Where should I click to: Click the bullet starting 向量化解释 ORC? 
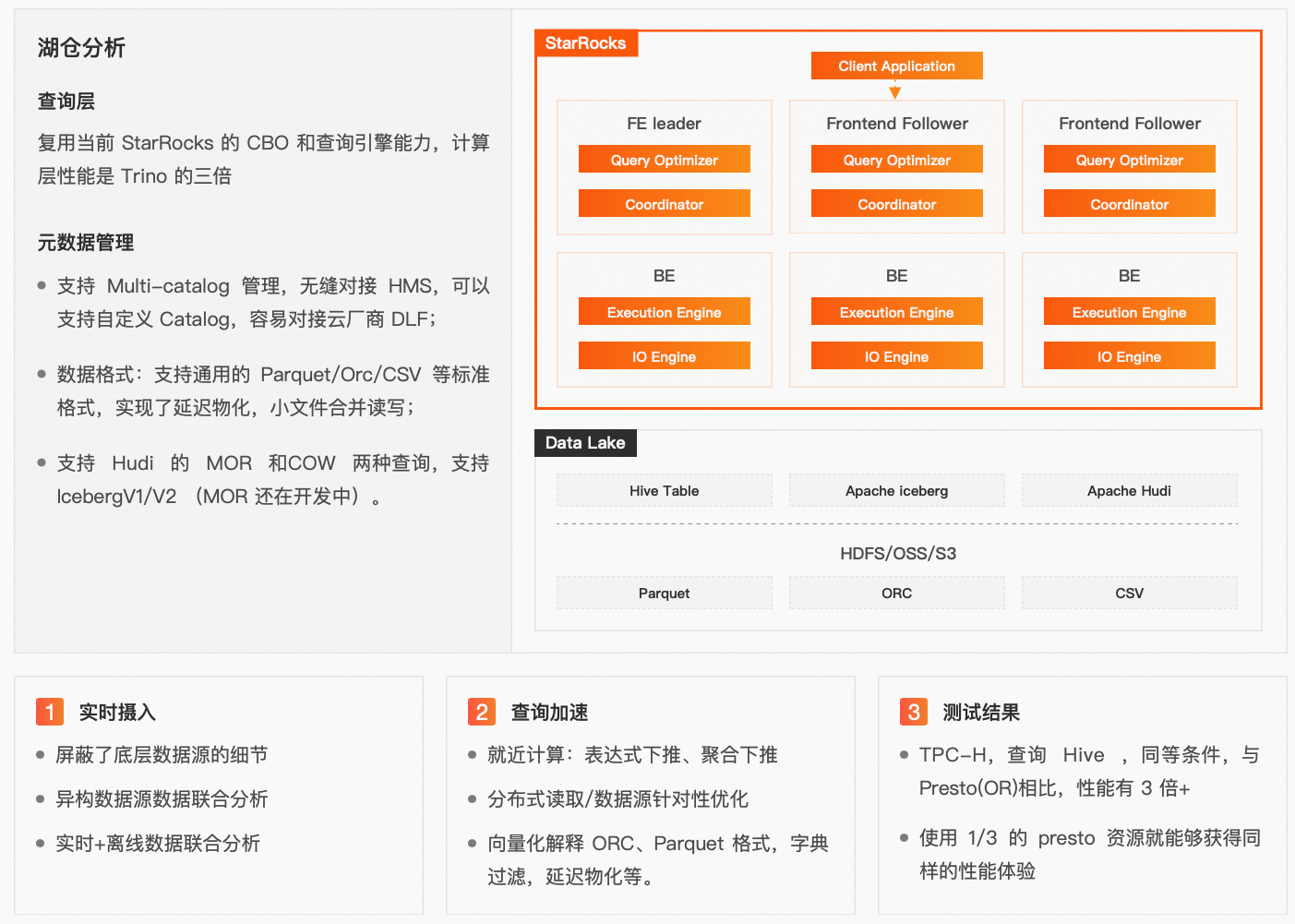tap(658, 860)
